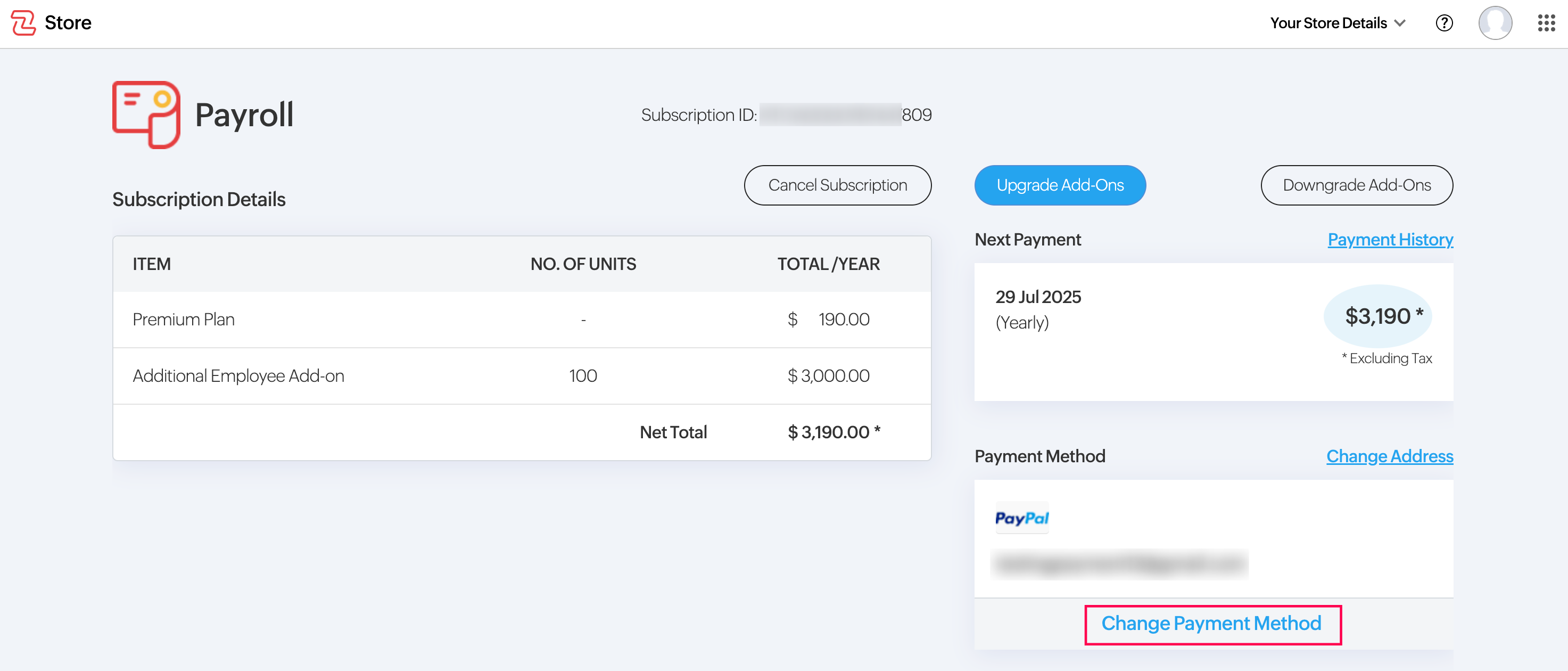Open the chevron next to Your Store Details
This screenshot has width=1568, height=671.
[1401, 23]
